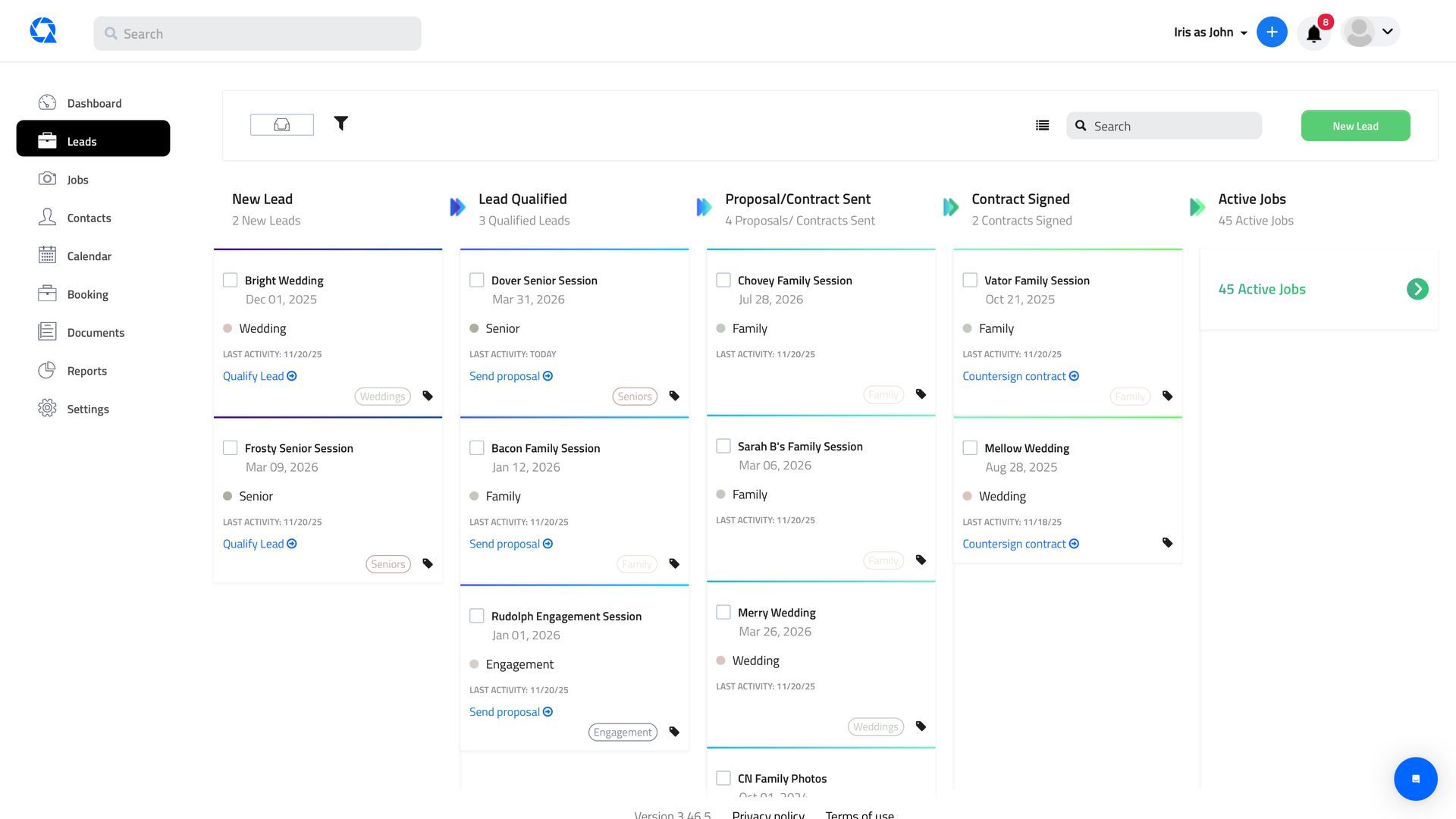
Task: Select the Leads briefcase icon in sidebar
Action: [47, 139]
